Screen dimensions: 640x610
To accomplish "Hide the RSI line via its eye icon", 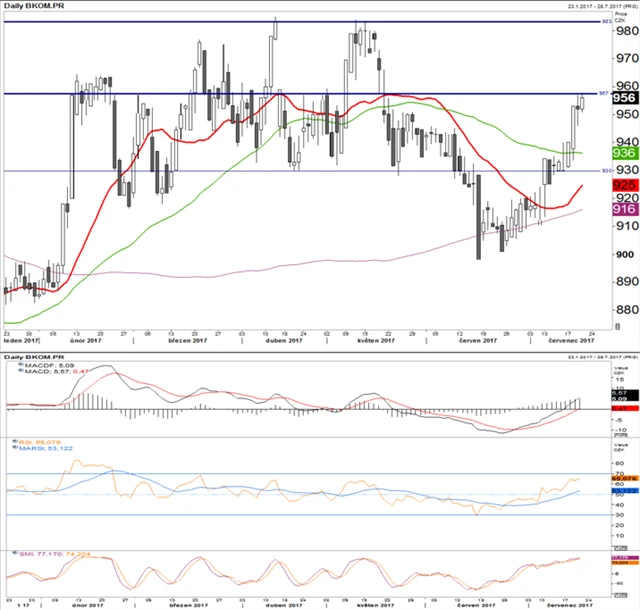I will [x=15, y=441].
